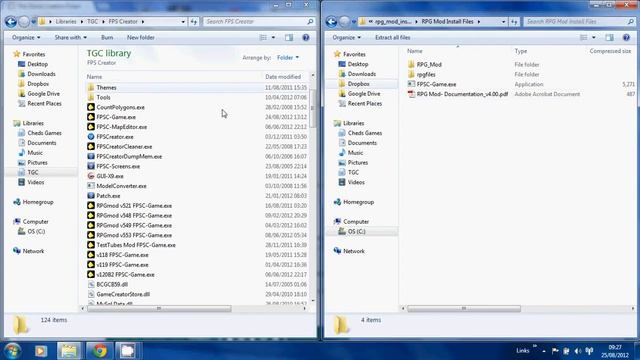This screenshot has height=360, width=640.
Task: Toggle preview pane in FPS Creator window
Action: (x=289, y=38)
